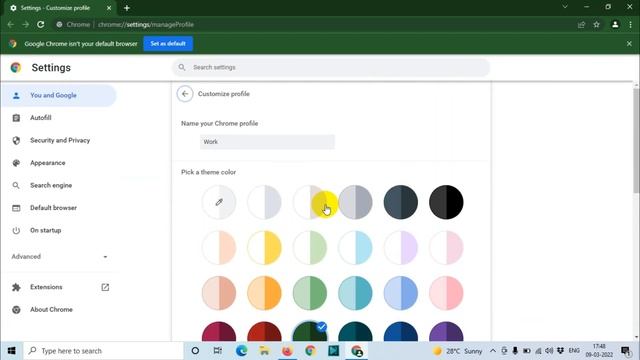Select the medium green theme swatch
This screenshot has width=640, height=360.
pyautogui.click(x=310, y=293)
